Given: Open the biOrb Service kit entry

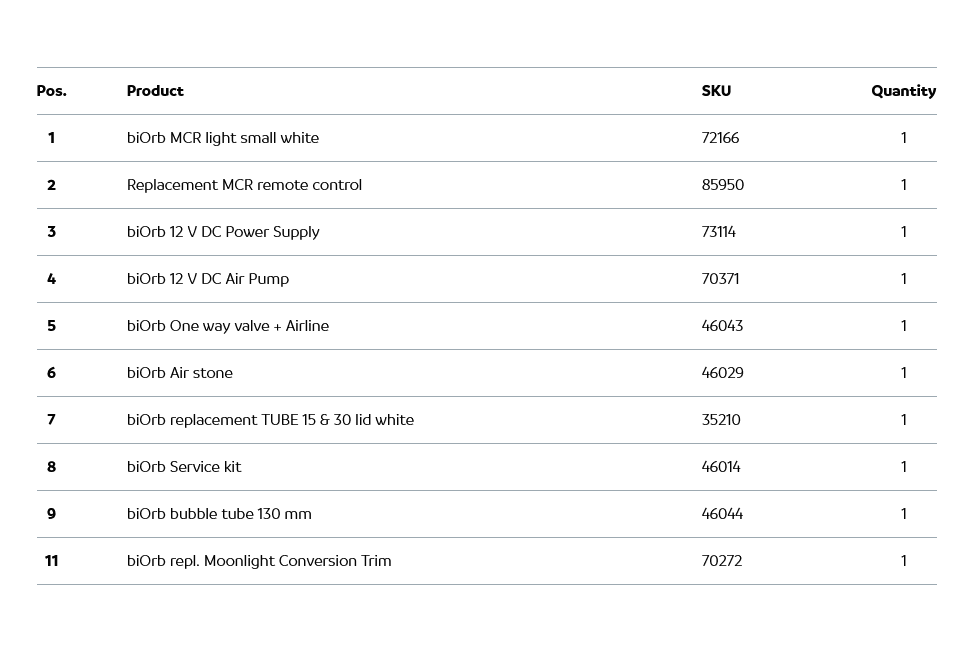Looking at the screenshot, I should [x=184, y=467].
